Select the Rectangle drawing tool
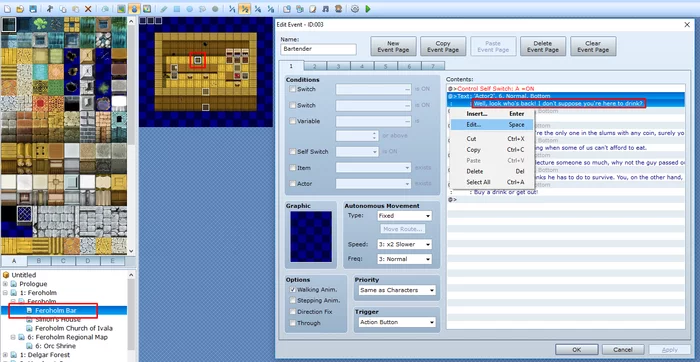The width and height of the screenshot is (700, 362). 177,8
